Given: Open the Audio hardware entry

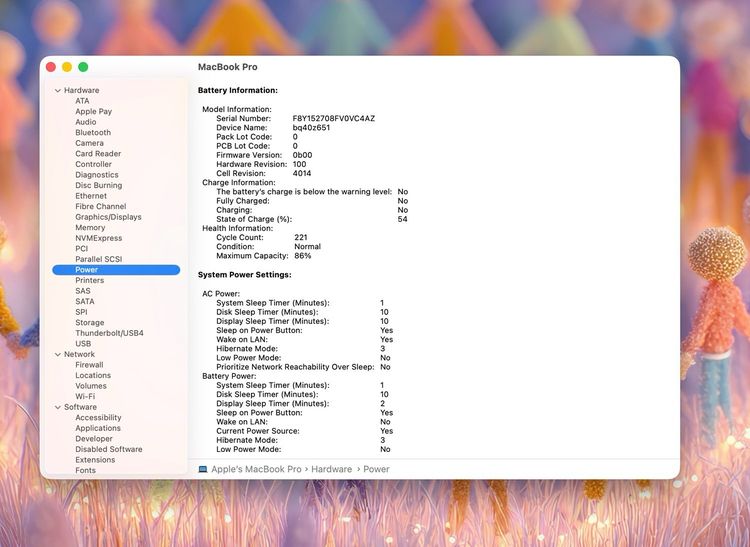Looking at the screenshot, I should tap(86, 122).
